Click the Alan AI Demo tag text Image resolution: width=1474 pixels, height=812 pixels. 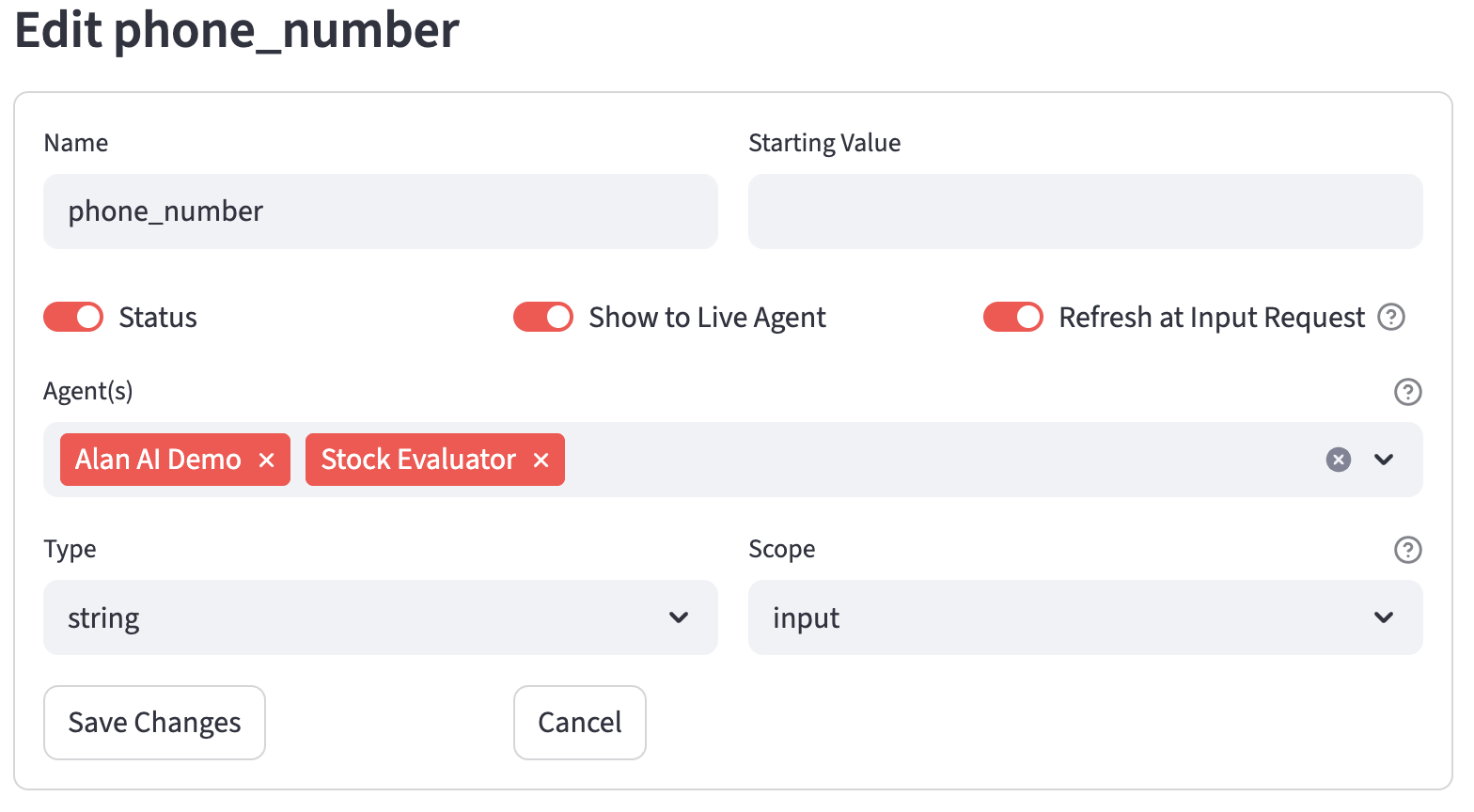(158, 460)
